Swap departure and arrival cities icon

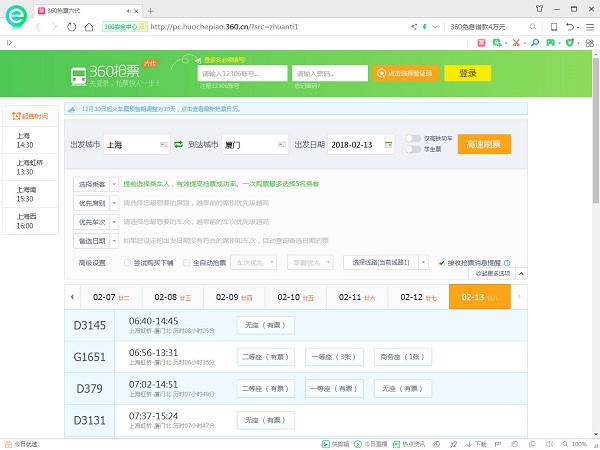(x=178, y=145)
